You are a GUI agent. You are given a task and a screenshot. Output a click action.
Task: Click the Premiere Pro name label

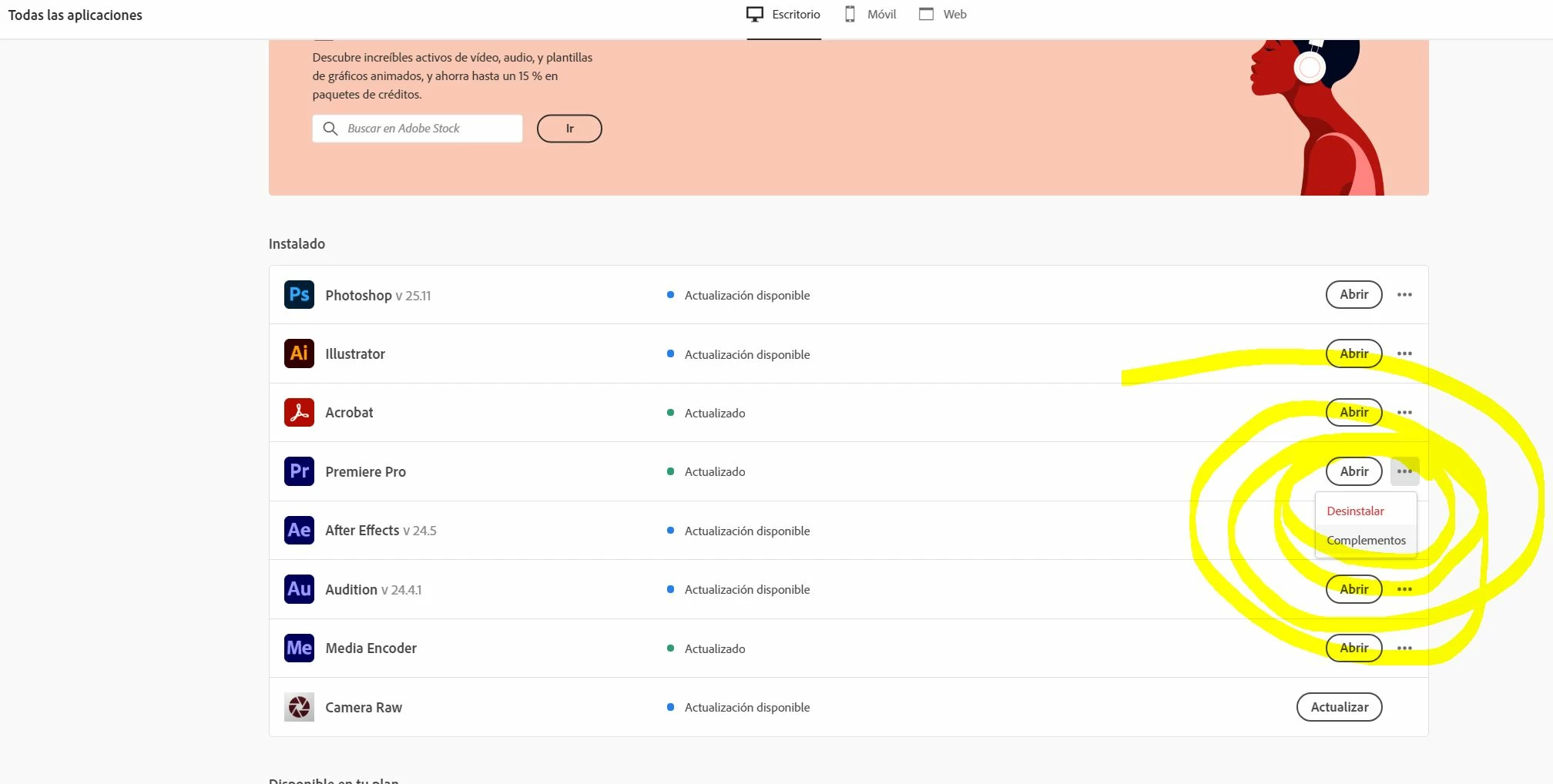pyautogui.click(x=365, y=471)
